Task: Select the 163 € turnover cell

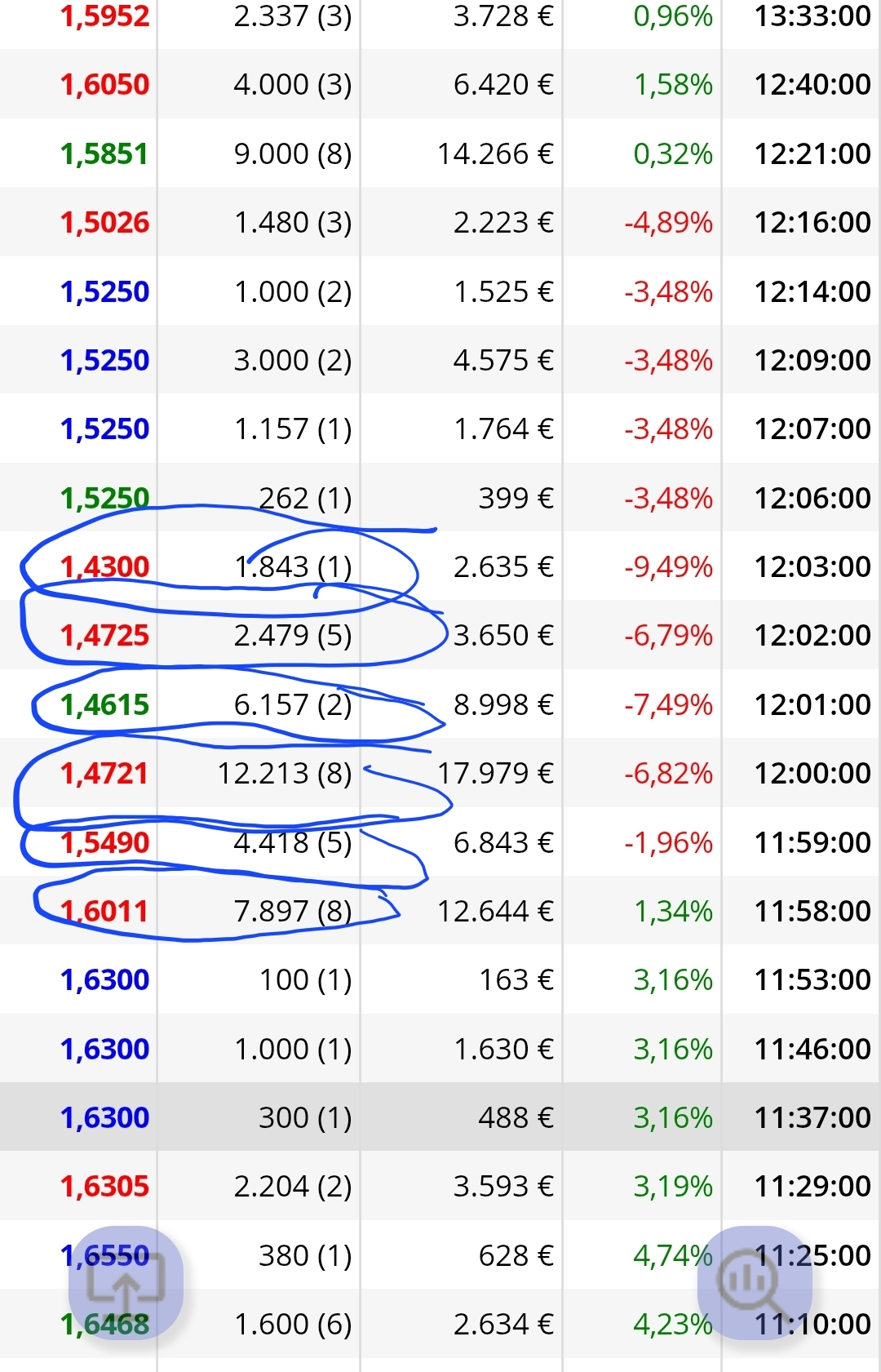Action: pyautogui.click(x=516, y=979)
